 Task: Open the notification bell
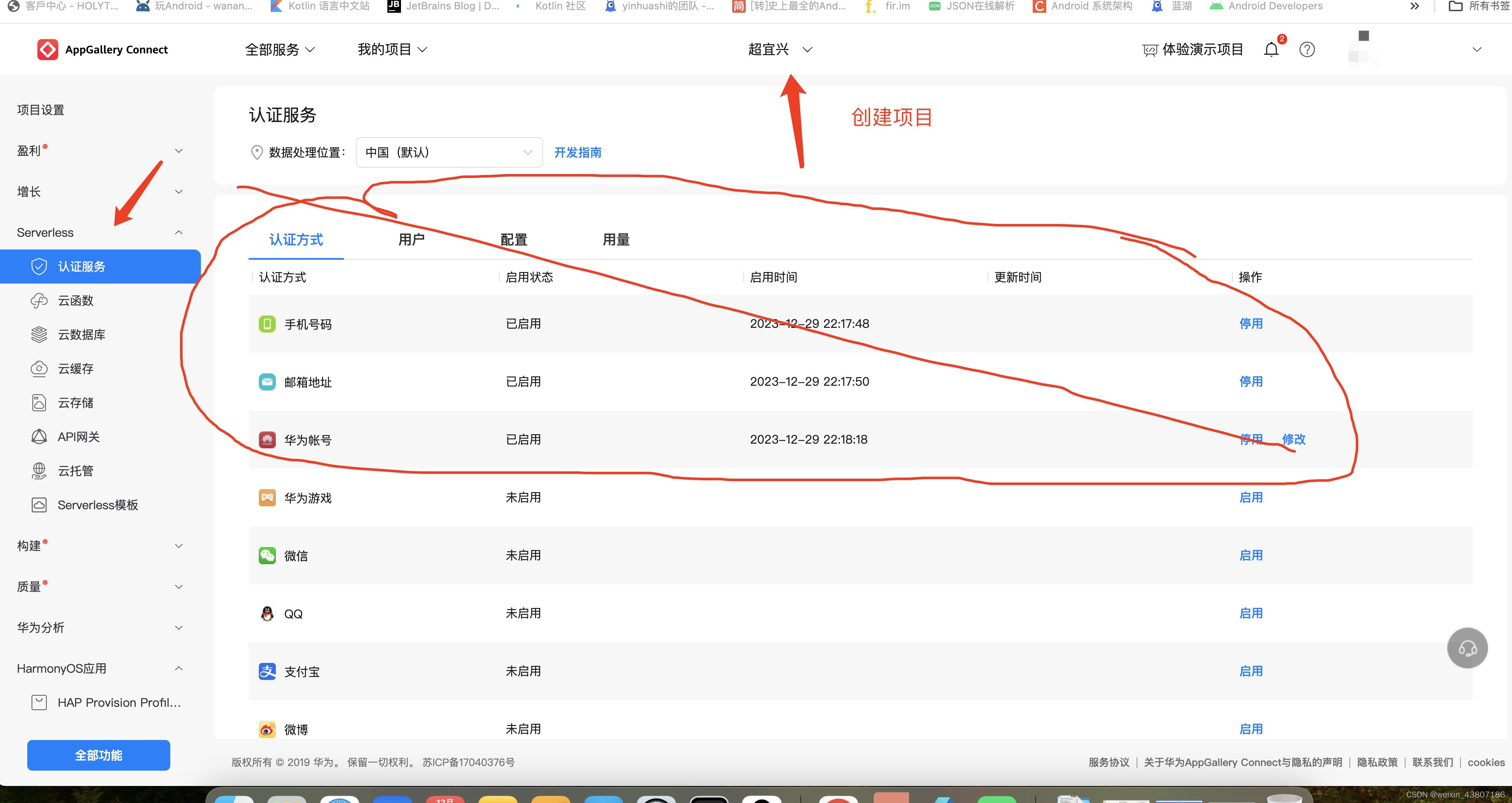[1271, 49]
